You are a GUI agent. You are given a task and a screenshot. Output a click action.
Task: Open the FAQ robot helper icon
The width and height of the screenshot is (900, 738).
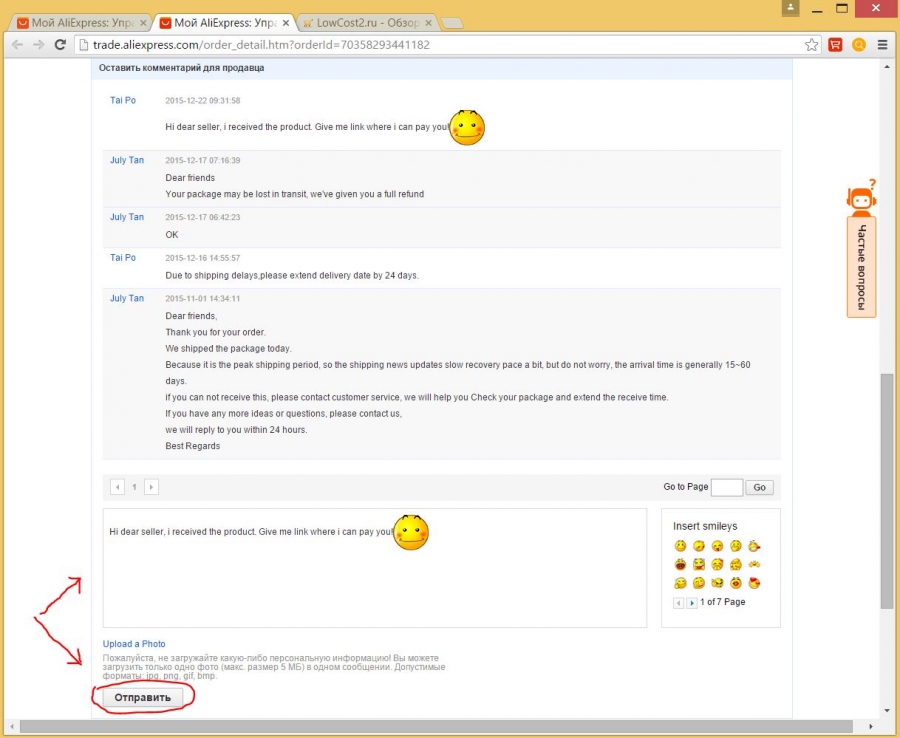861,197
